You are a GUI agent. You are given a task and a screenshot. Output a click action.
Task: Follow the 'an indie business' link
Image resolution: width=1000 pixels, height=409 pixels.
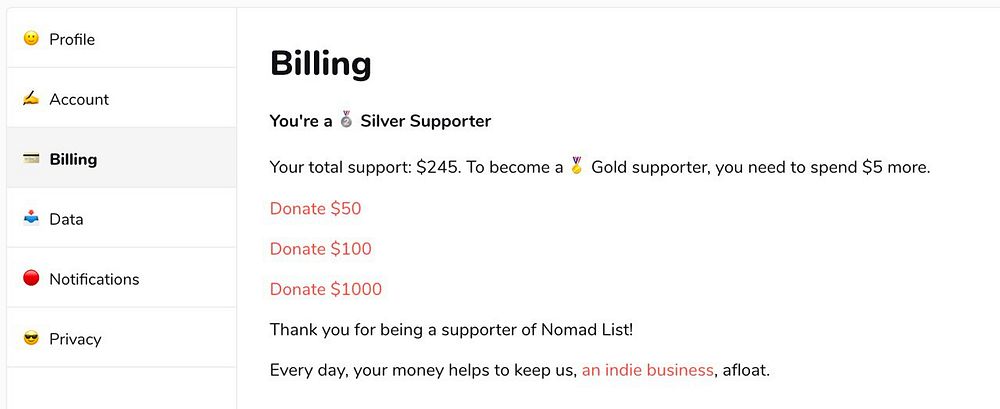tap(647, 370)
